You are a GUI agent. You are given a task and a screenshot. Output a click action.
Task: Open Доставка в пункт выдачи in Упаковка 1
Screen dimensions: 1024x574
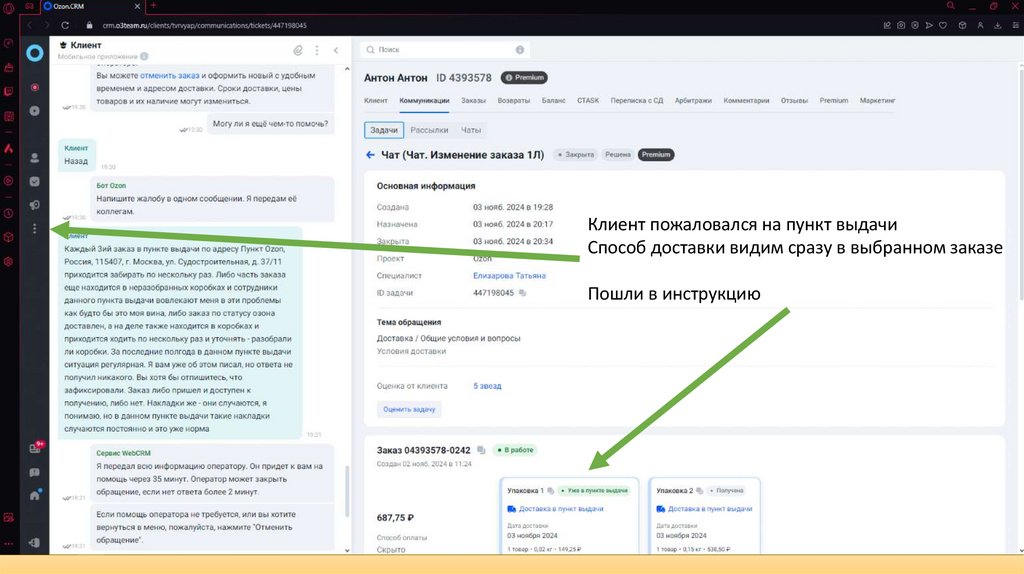[561, 509]
